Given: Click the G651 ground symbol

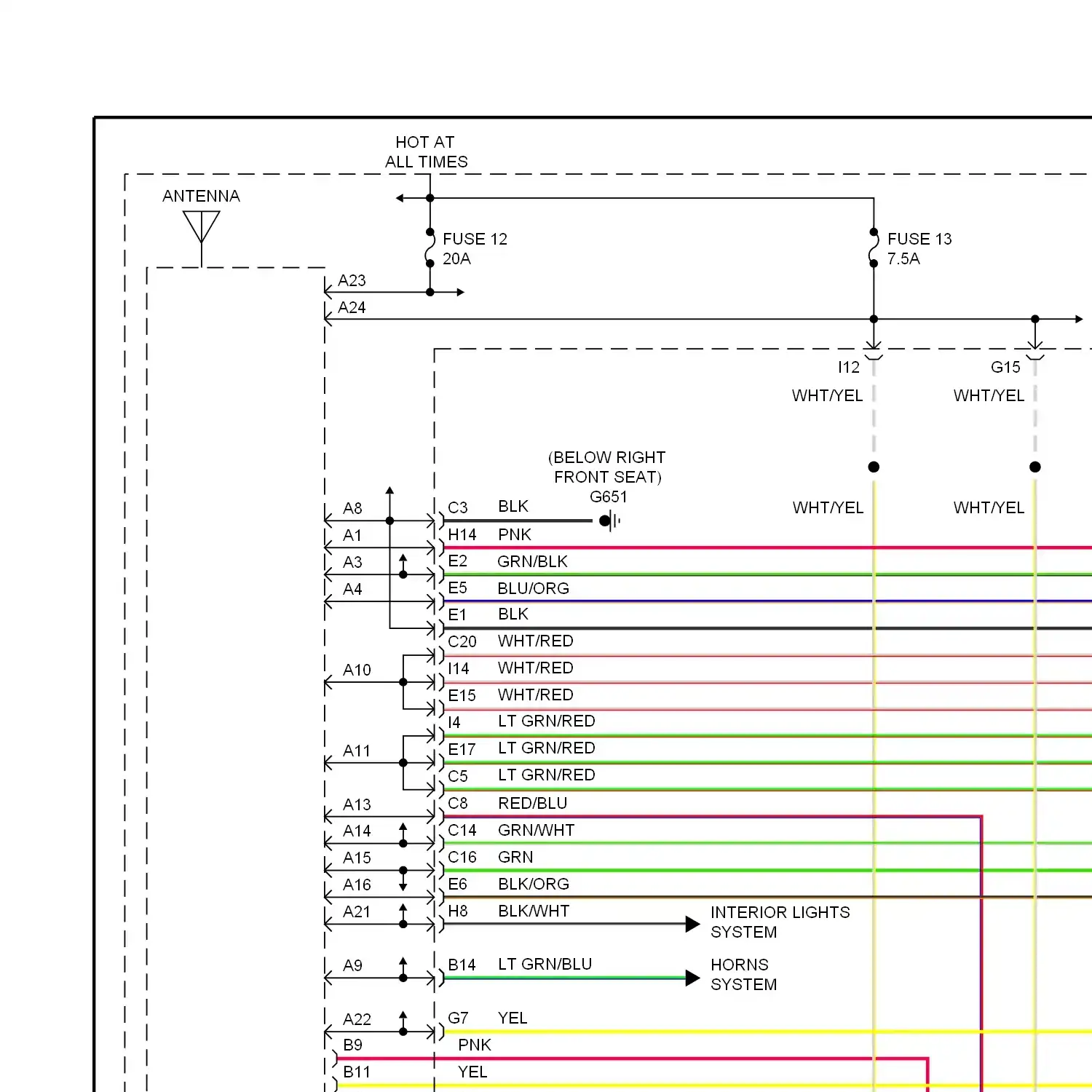Looking at the screenshot, I should click(x=610, y=521).
